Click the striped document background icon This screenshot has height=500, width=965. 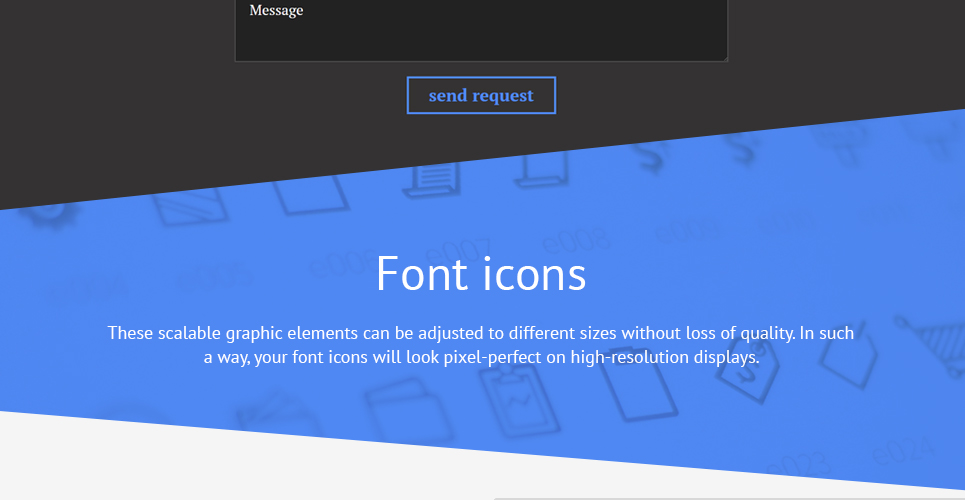(x=189, y=205)
